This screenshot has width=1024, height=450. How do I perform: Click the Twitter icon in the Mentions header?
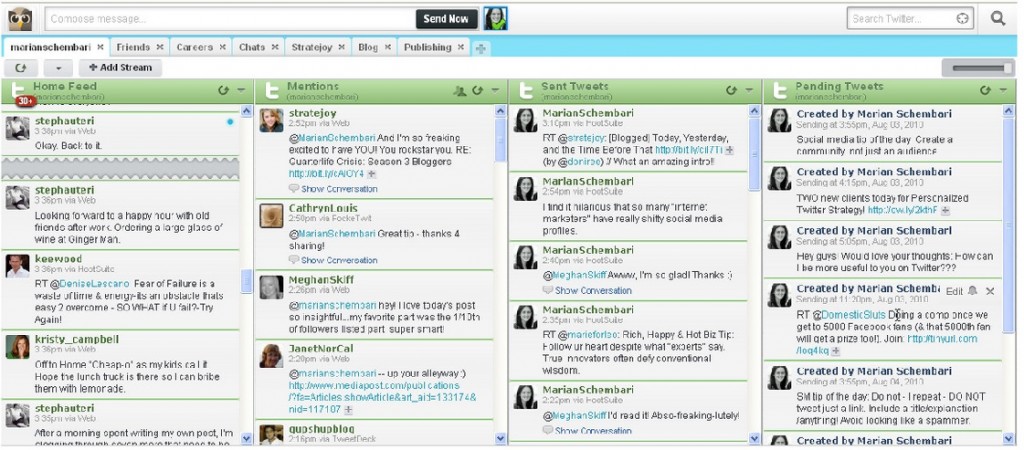coord(270,90)
